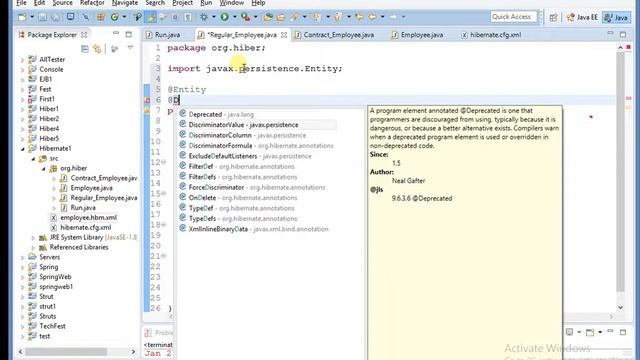Toggle code fold marker on line 12
Viewport: 640px width, 360px height.
[164, 162]
